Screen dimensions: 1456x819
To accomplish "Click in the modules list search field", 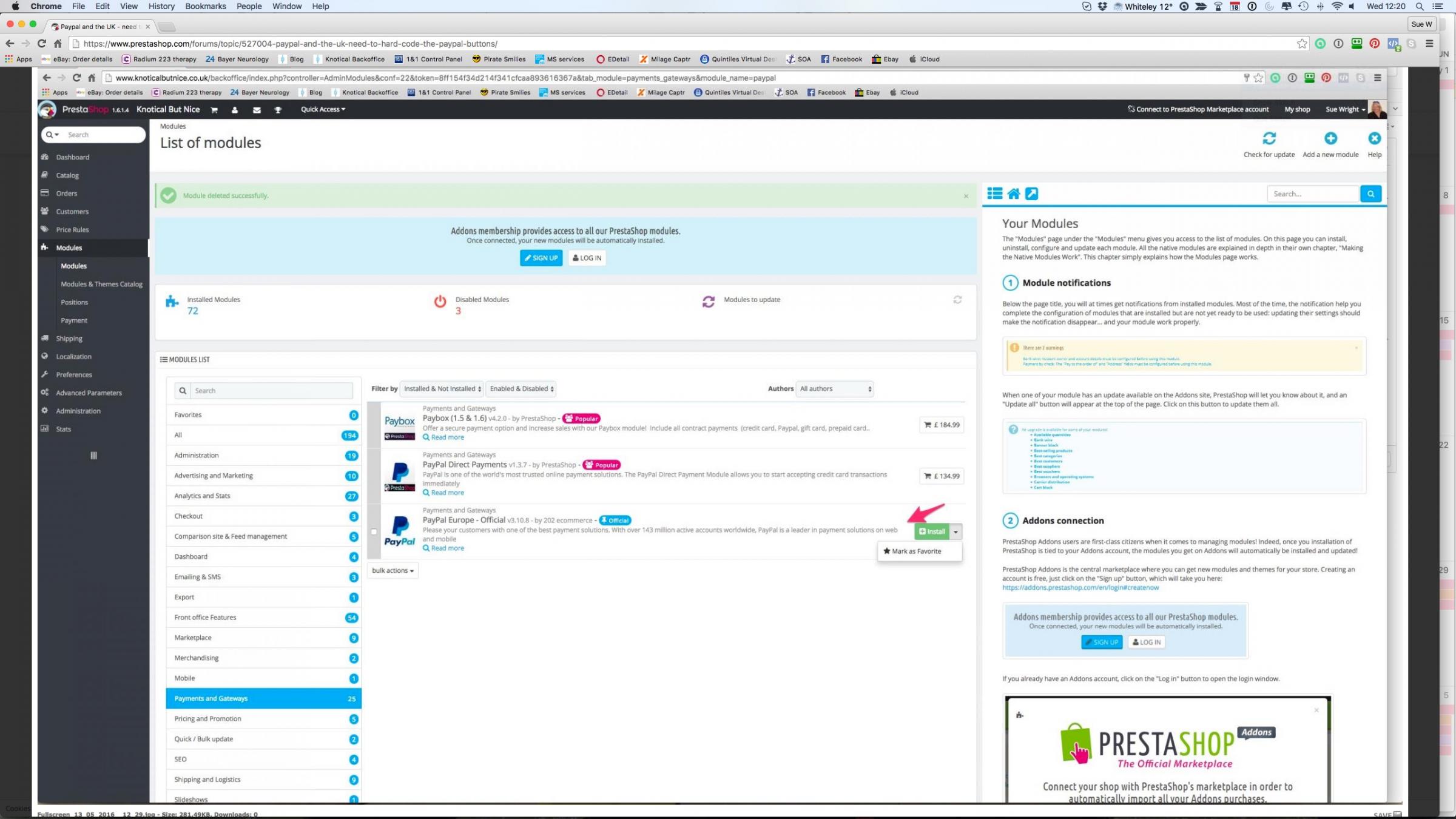I will coord(271,391).
